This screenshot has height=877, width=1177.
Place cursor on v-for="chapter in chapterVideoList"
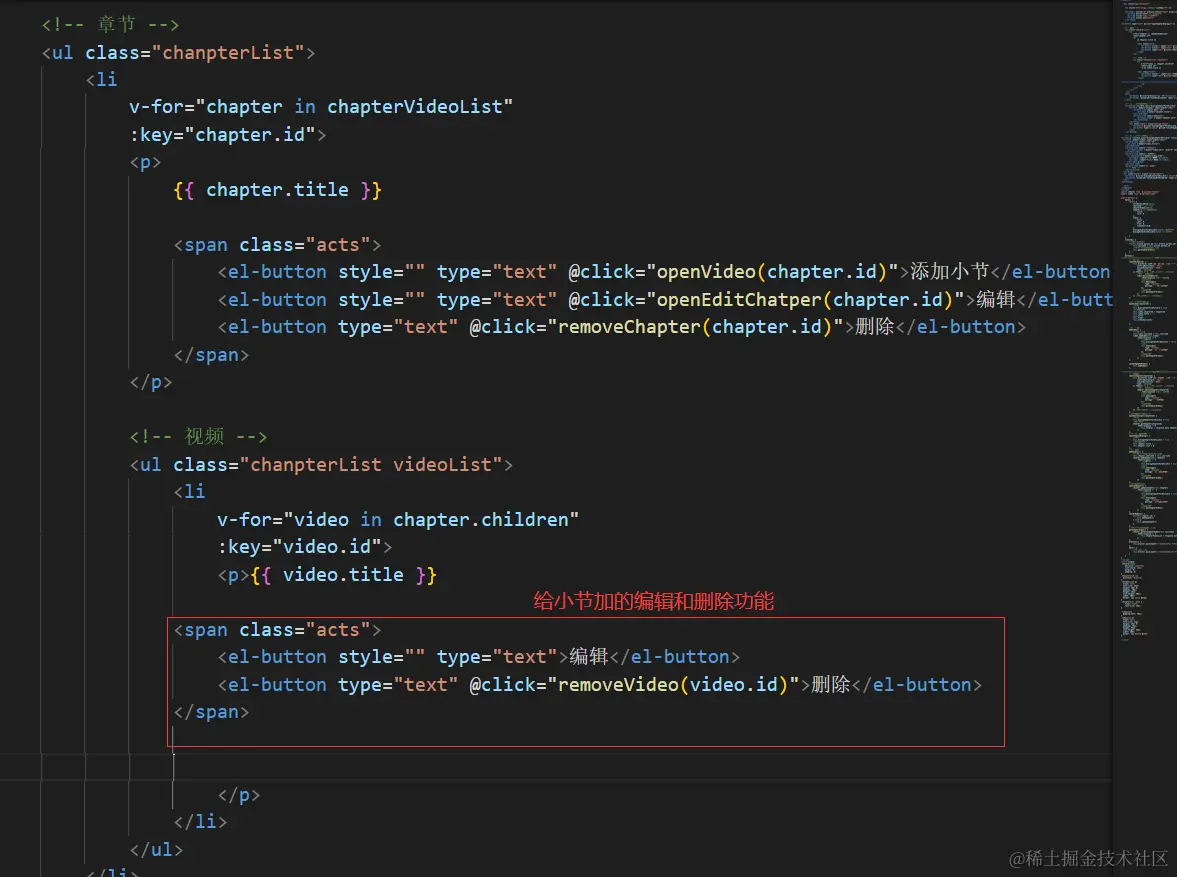click(321, 107)
